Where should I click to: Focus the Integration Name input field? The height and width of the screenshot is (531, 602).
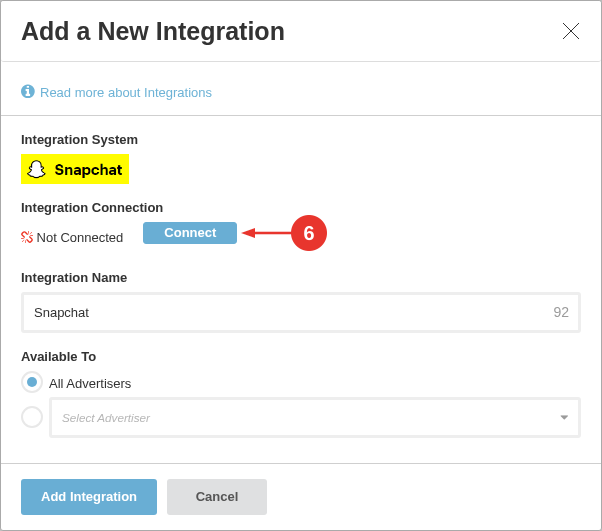(301, 313)
